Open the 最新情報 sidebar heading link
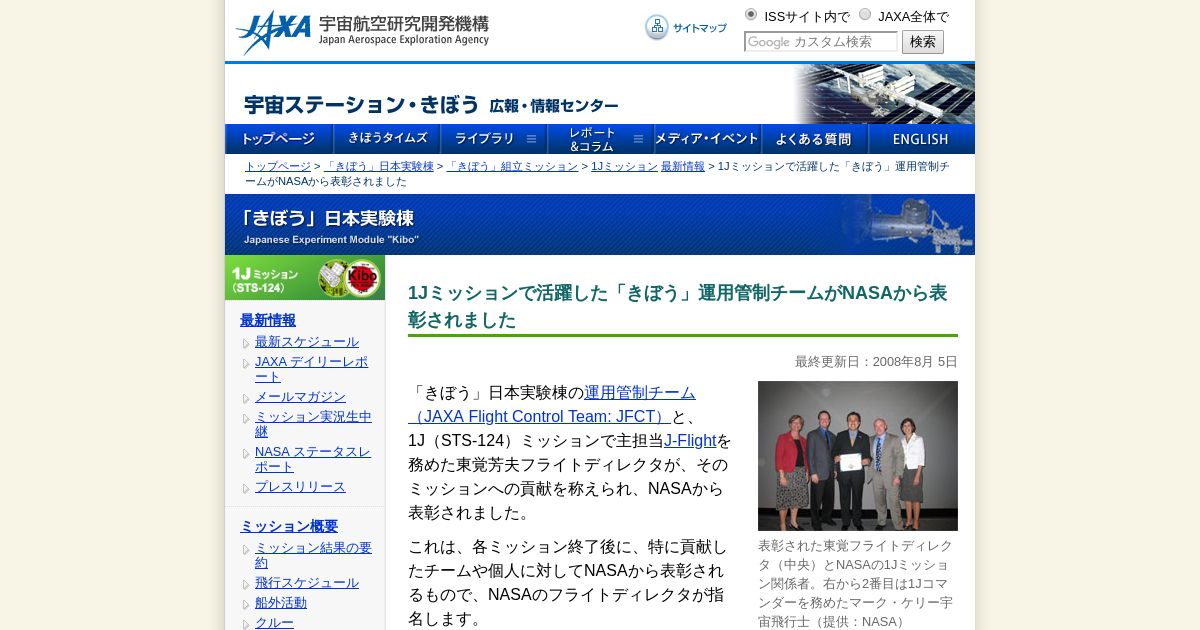This screenshot has width=1200, height=630. [268, 320]
